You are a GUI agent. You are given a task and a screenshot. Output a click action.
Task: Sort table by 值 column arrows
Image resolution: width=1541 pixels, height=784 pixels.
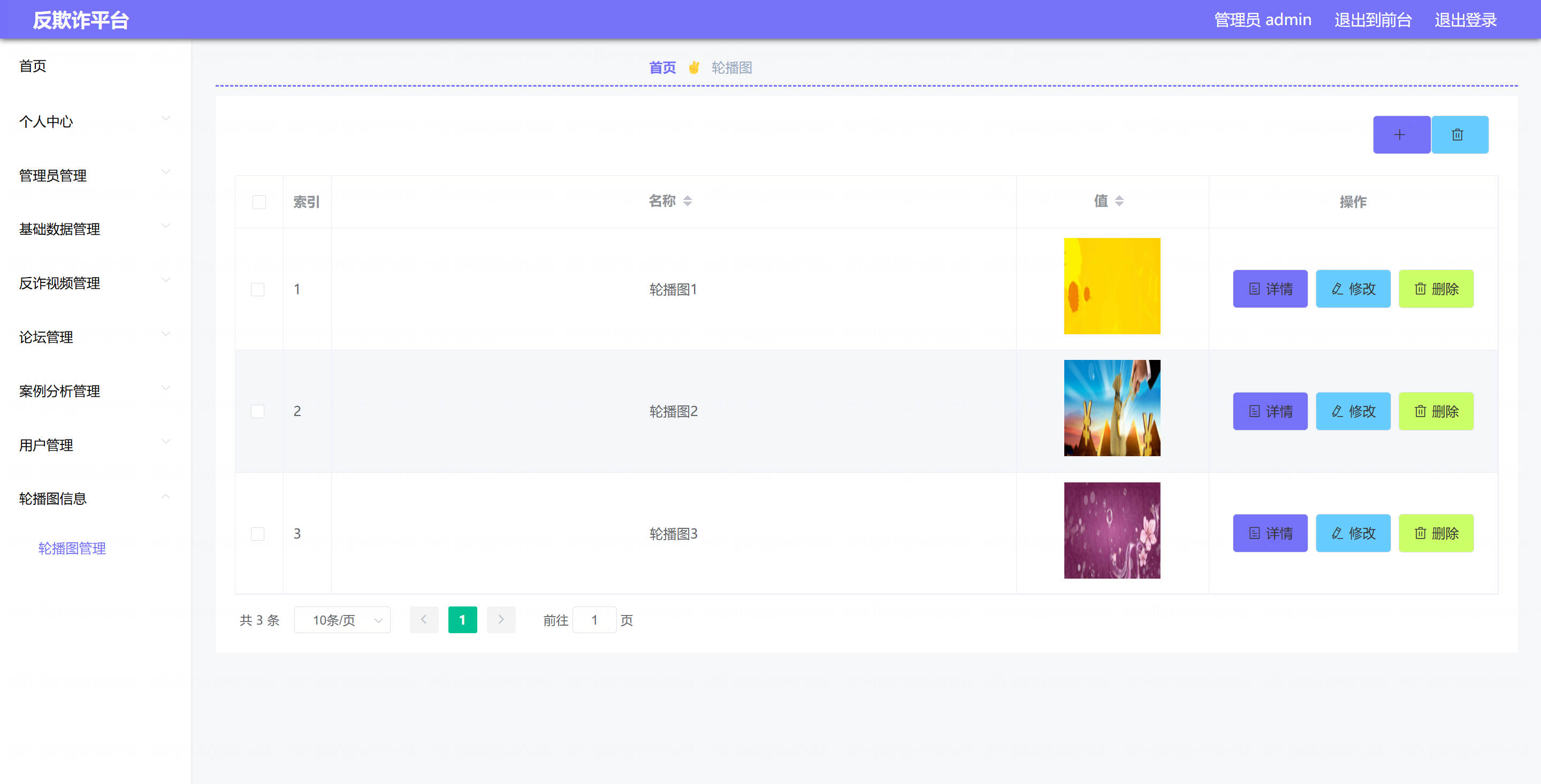(1119, 201)
